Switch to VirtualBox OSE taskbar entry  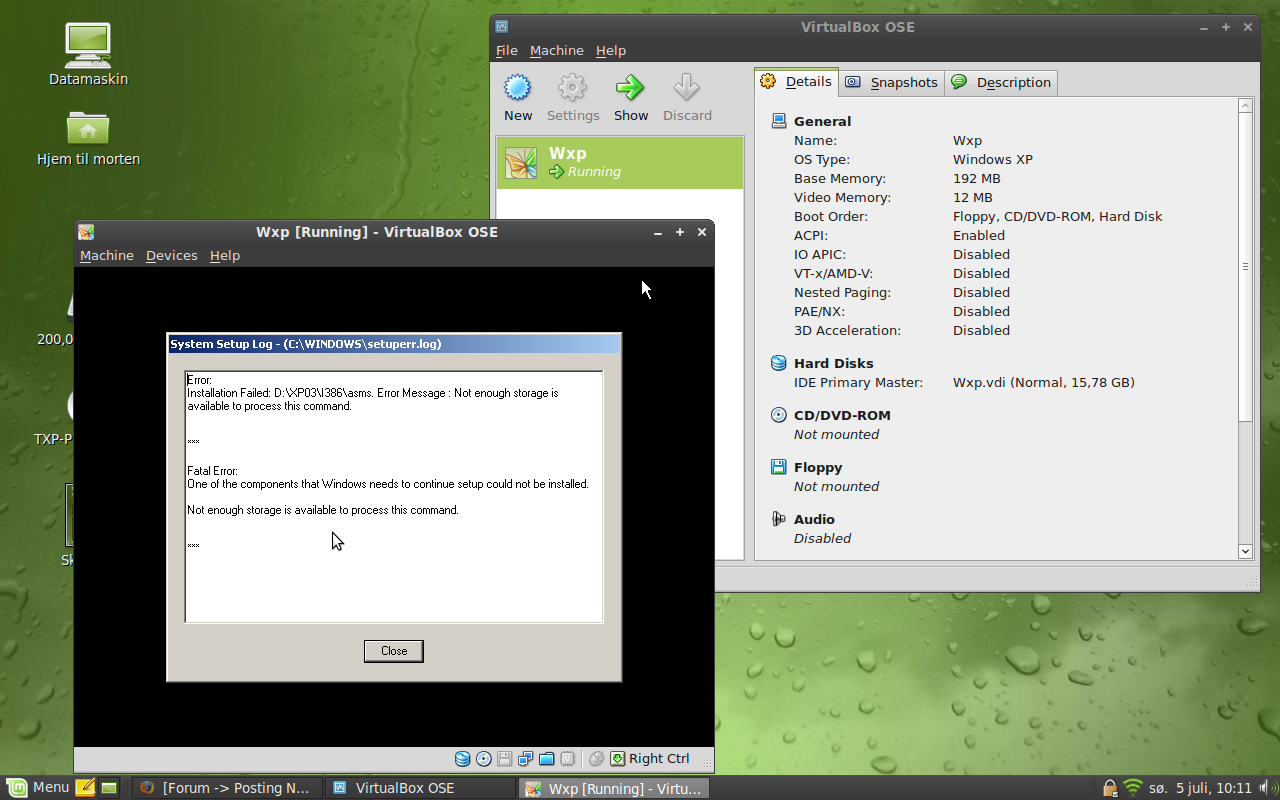coord(421,788)
